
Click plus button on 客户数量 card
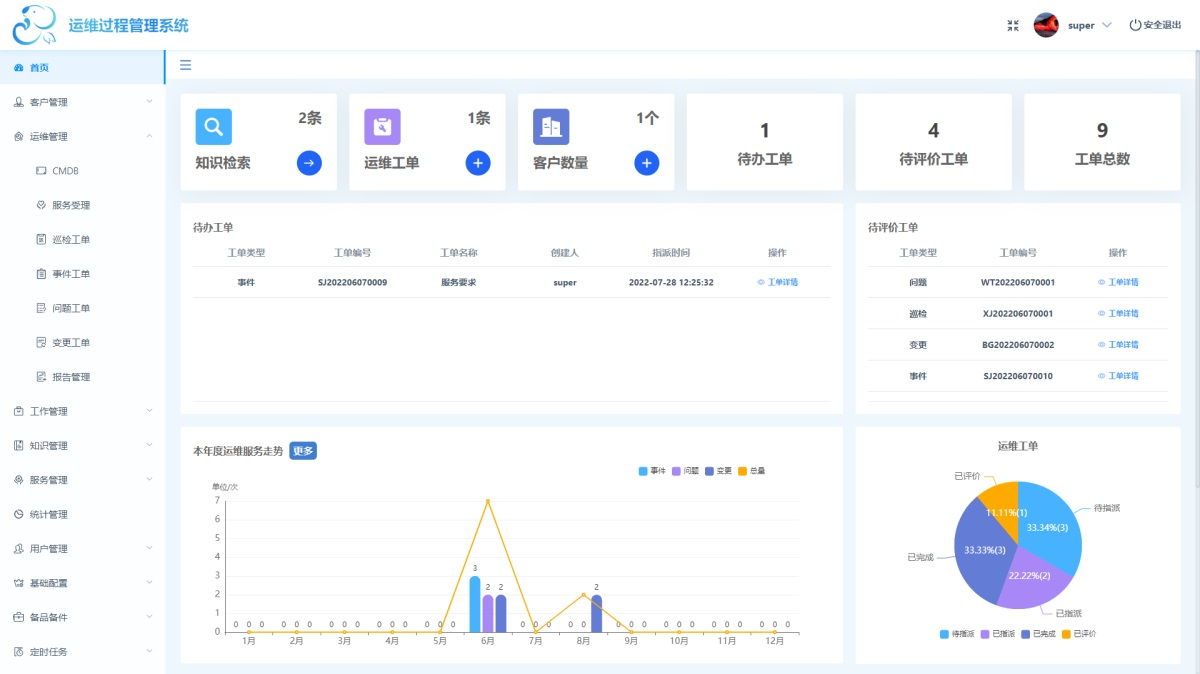647,163
